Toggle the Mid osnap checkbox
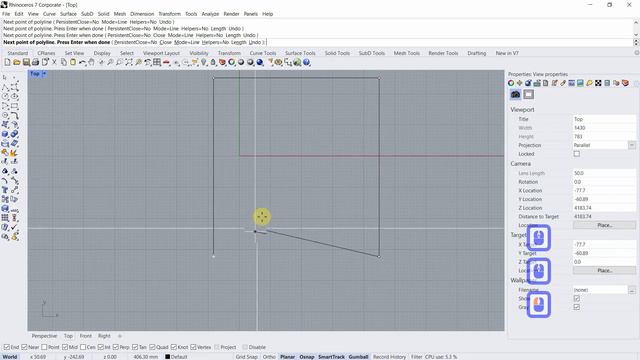Viewport: 640px width, 360px height. coord(65,347)
